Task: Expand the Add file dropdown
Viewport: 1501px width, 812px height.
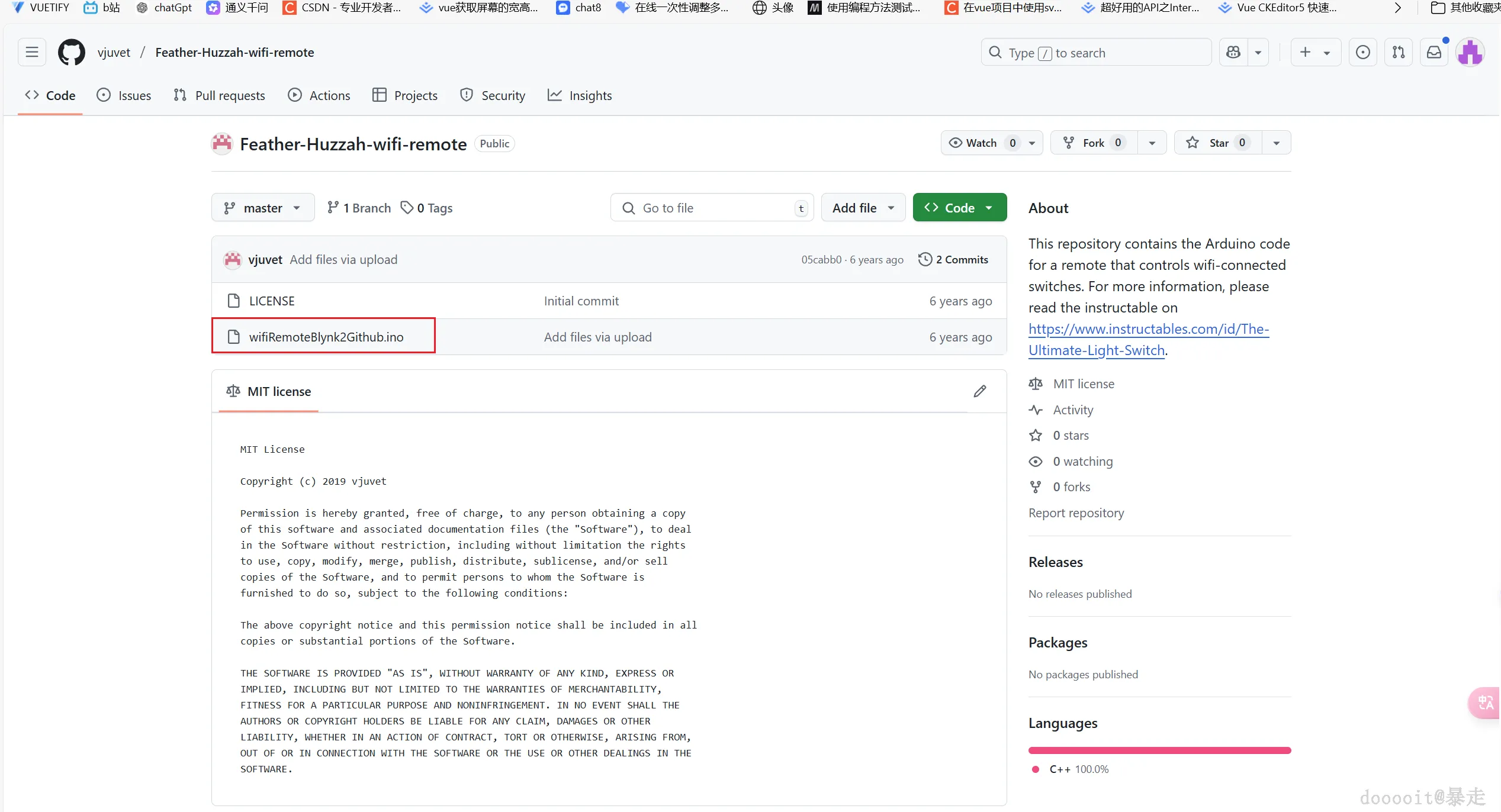Action: click(863, 208)
